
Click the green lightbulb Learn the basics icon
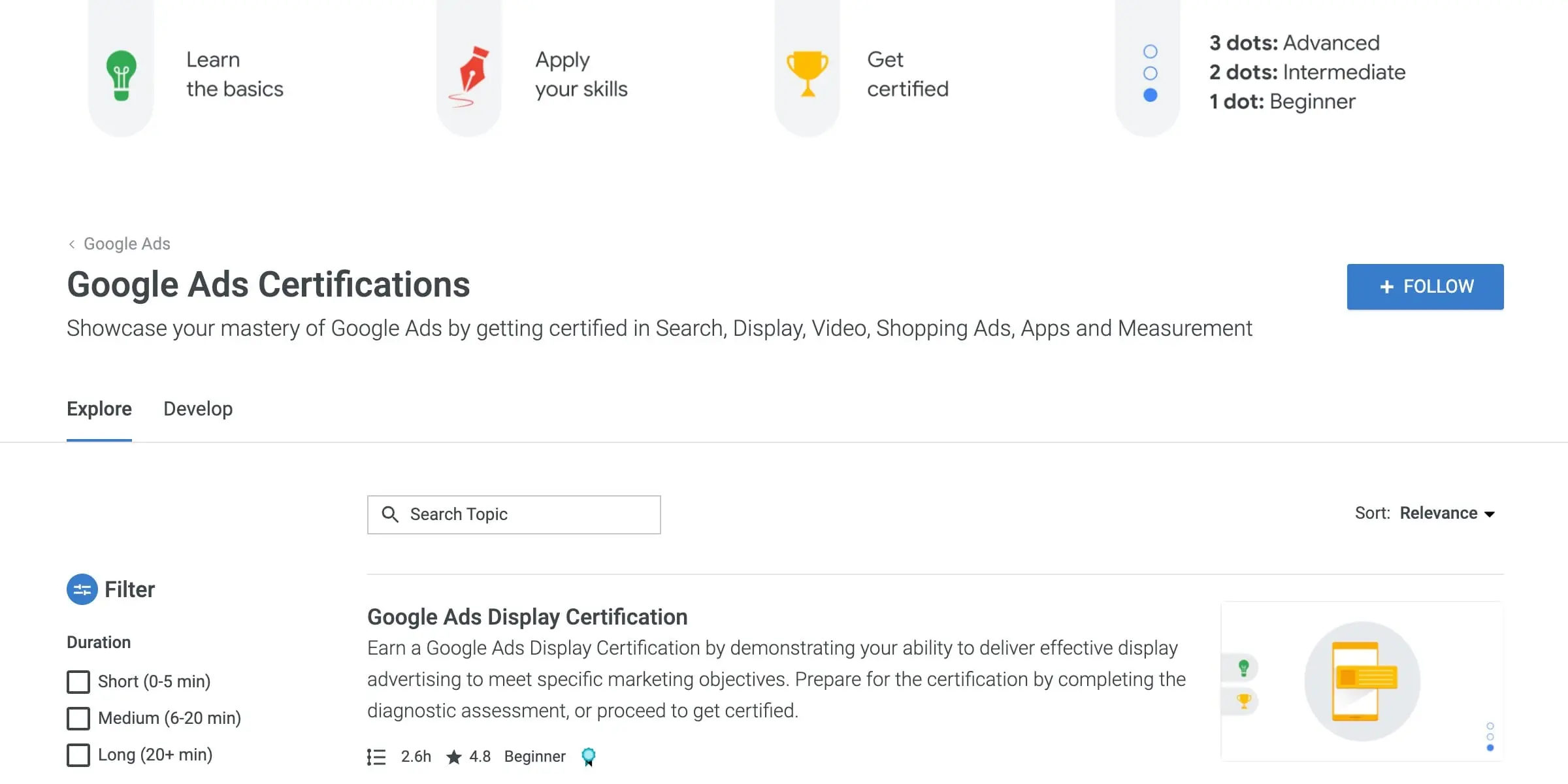(122, 74)
